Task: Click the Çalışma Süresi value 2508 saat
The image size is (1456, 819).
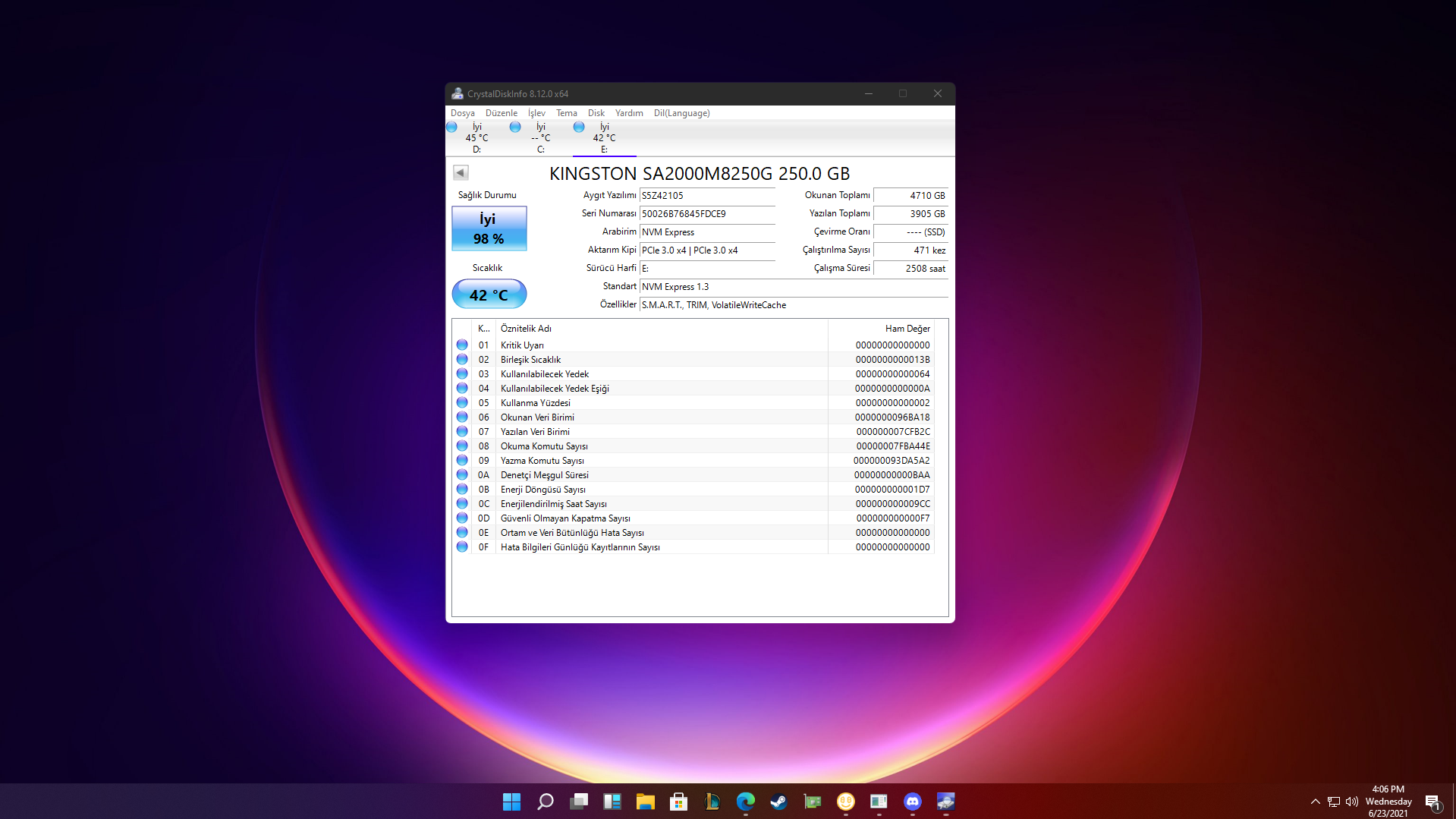Action: [x=910, y=269]
